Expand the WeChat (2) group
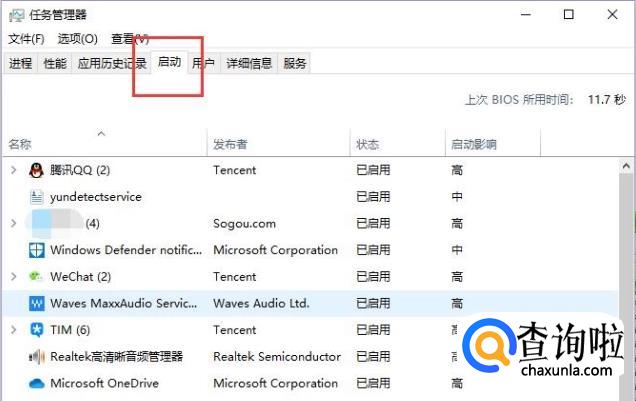This screenshot has height=401, width=636. (14, 277)
